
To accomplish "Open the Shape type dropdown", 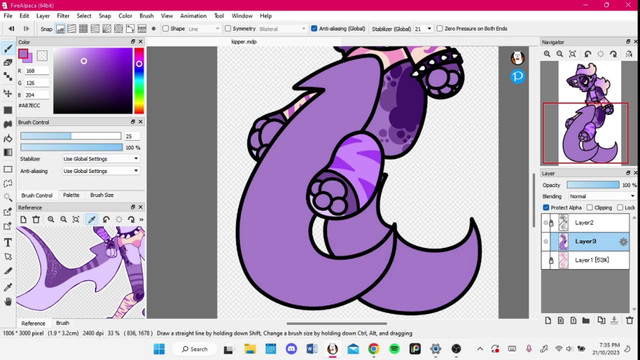I will click(x=204, y=29).
